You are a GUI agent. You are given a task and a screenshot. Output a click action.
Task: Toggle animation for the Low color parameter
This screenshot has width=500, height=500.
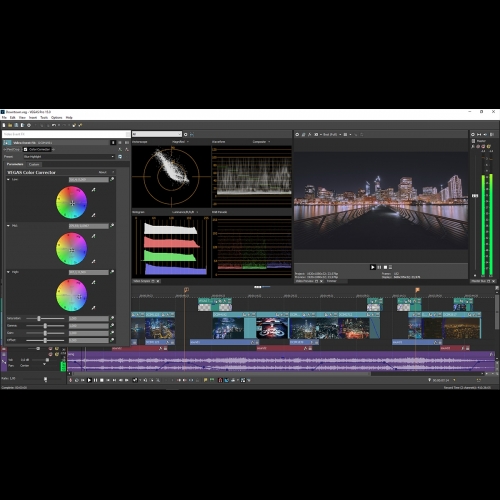112,179
